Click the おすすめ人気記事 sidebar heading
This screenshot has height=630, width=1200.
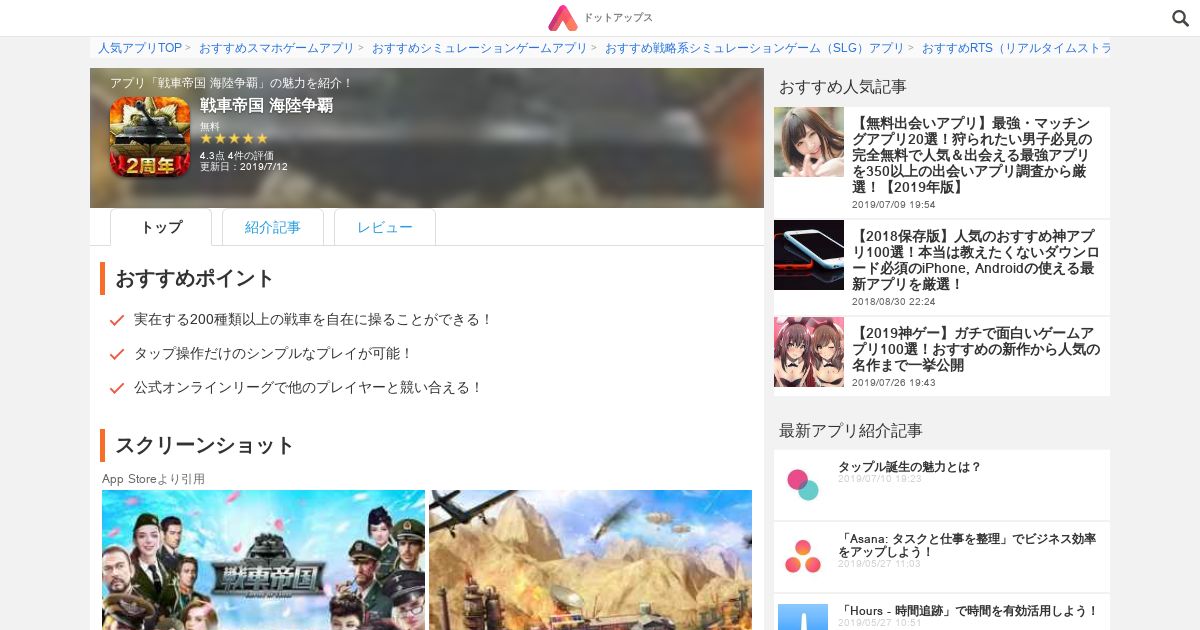[x=843, y=87]
